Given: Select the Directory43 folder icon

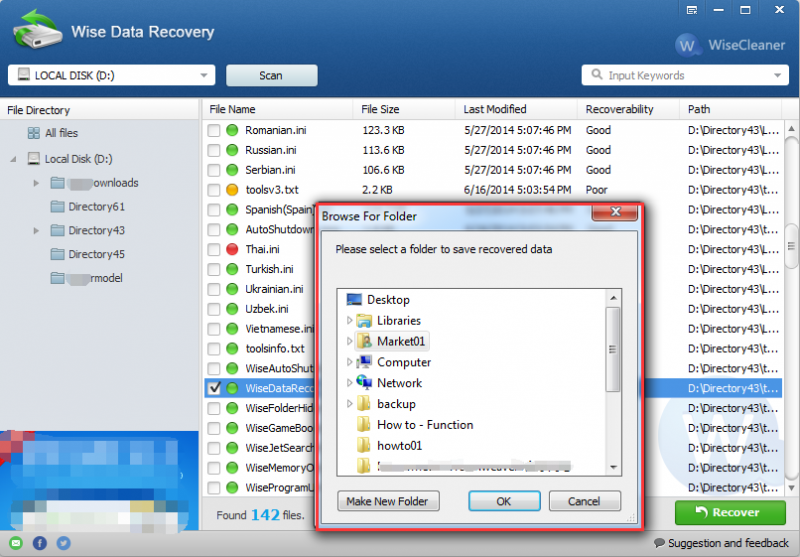Looking at the screenshot, I should [x=58, y=231].
